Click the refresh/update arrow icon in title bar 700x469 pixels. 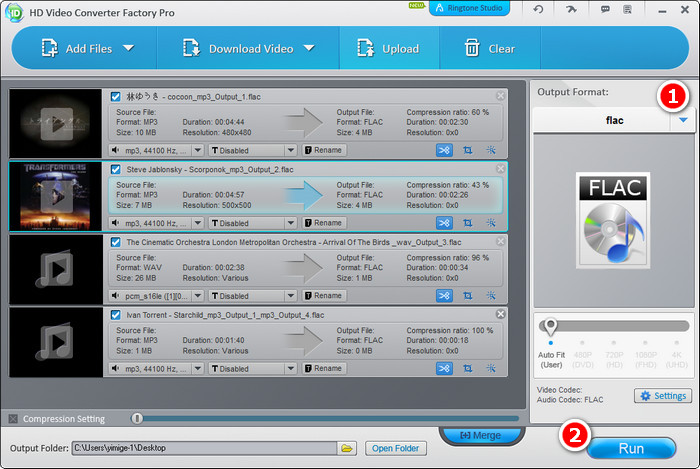coord(538,9)
